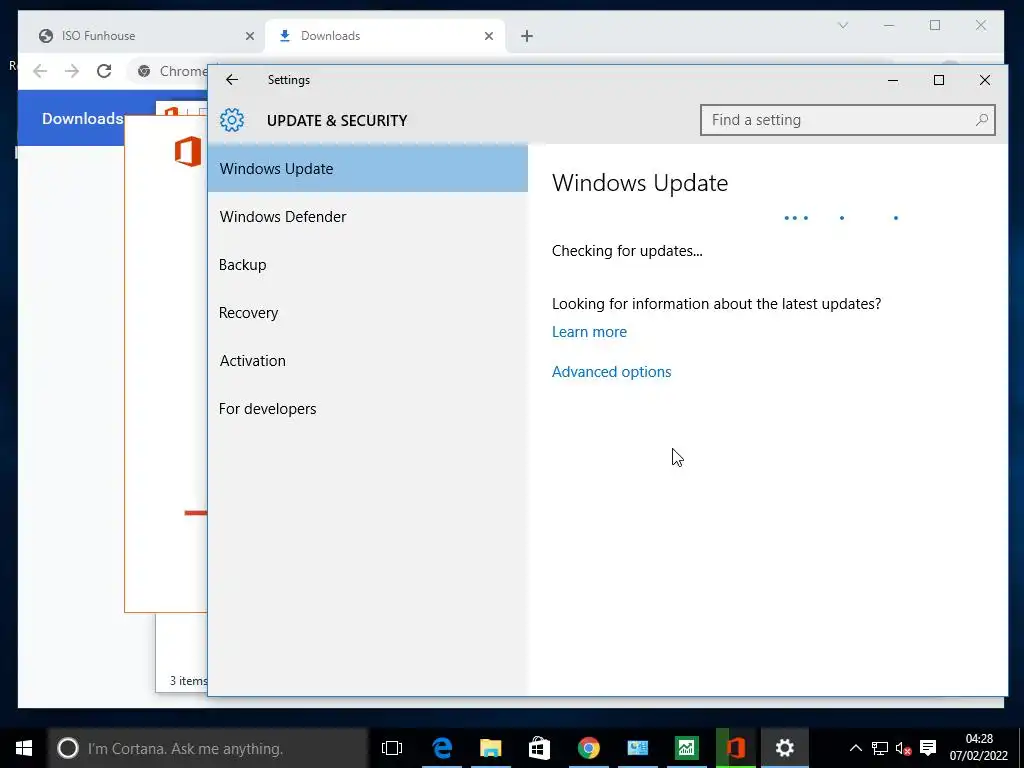
Task: Switch to Google Chrome on the taskbar
Action: [588, 748]
